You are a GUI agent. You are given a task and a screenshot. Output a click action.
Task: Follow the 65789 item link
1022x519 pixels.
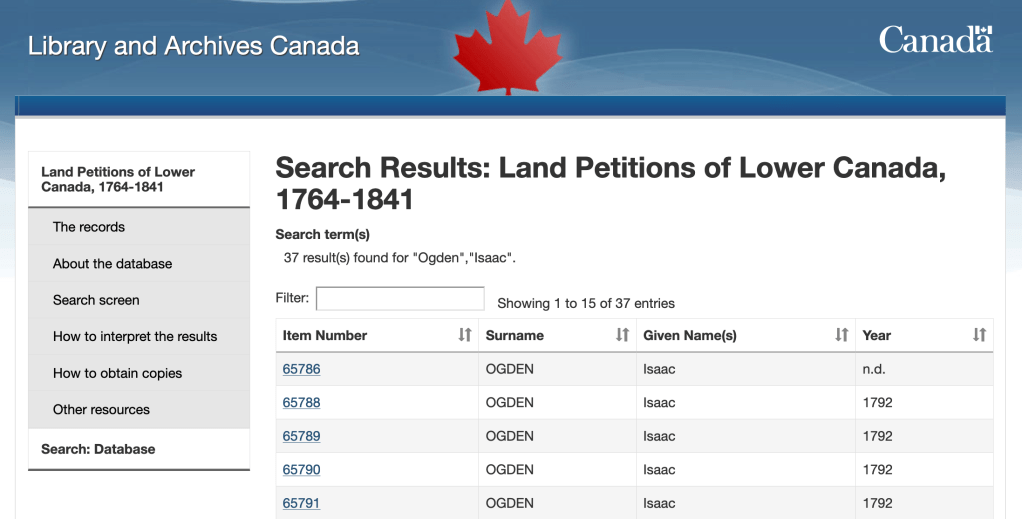pos(301,436)
